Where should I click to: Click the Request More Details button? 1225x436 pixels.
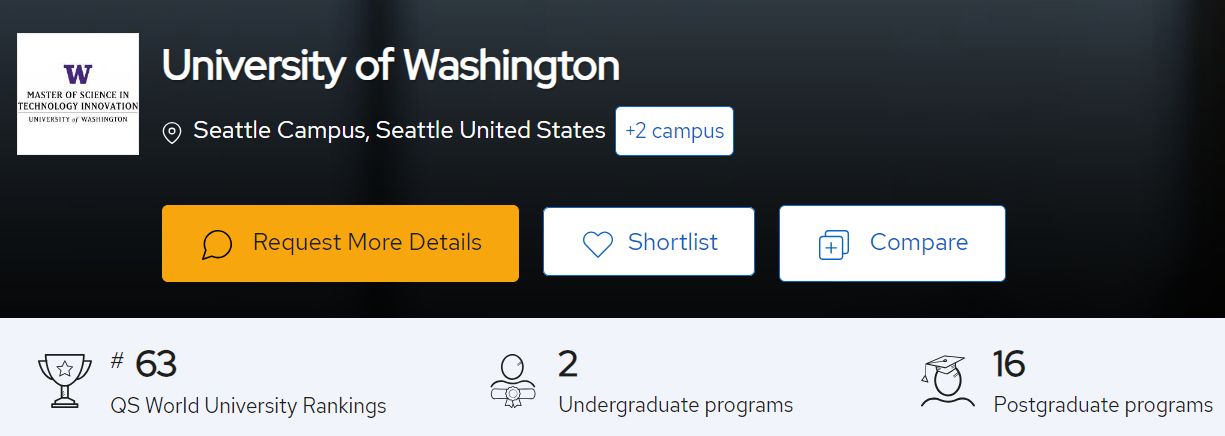(340, 243)
